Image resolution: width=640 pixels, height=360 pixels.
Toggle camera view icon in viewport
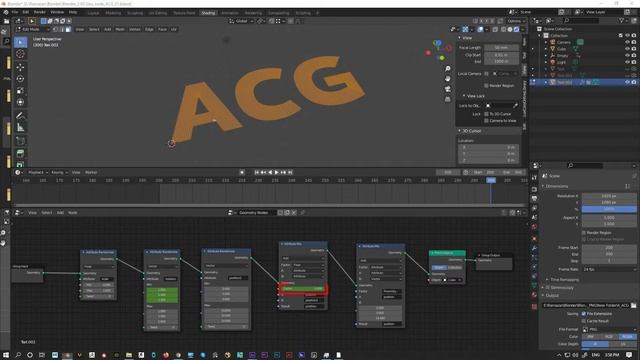click(x=448, y=89)
